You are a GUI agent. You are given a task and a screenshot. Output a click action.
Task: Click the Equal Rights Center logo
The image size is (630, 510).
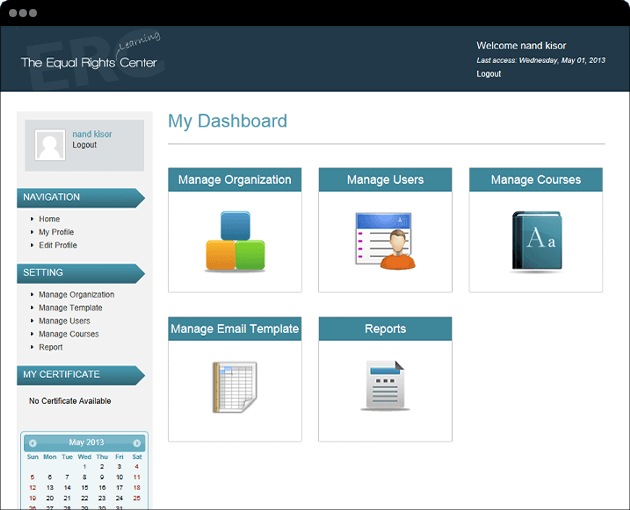tap(91, 58)
